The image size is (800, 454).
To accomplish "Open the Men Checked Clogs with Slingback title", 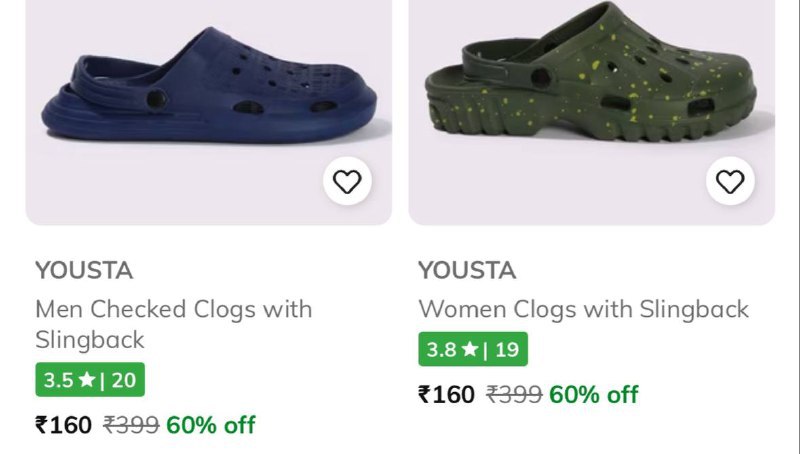I will pyautogui.click(x=173, y=323).
